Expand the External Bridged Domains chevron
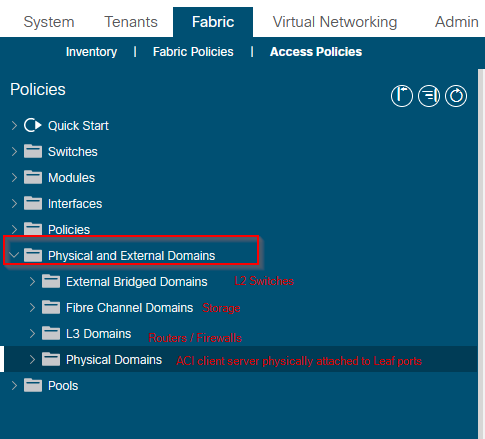Viewport: 485px width, 439px height. pos(32,282)
